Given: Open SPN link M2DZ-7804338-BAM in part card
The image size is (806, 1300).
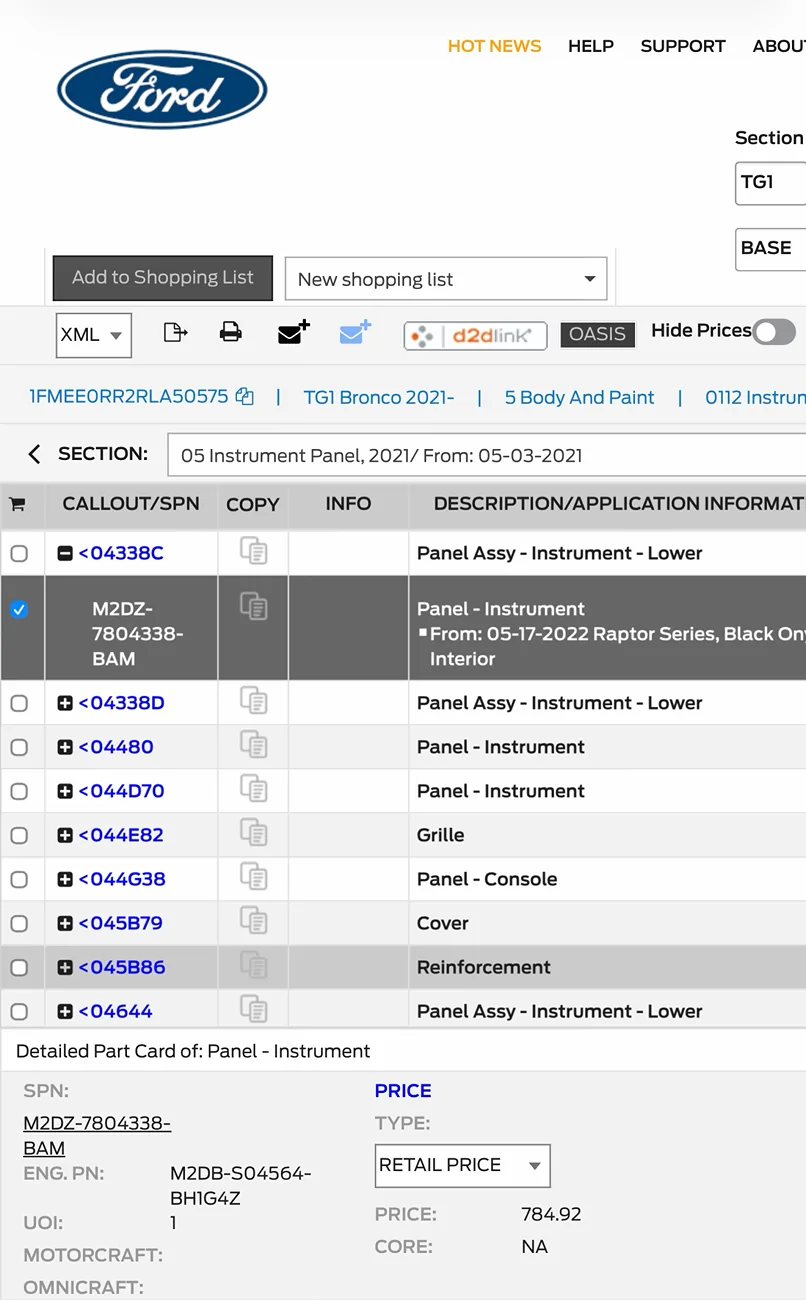Looking at the screenshot, I should click(97, 1136).
